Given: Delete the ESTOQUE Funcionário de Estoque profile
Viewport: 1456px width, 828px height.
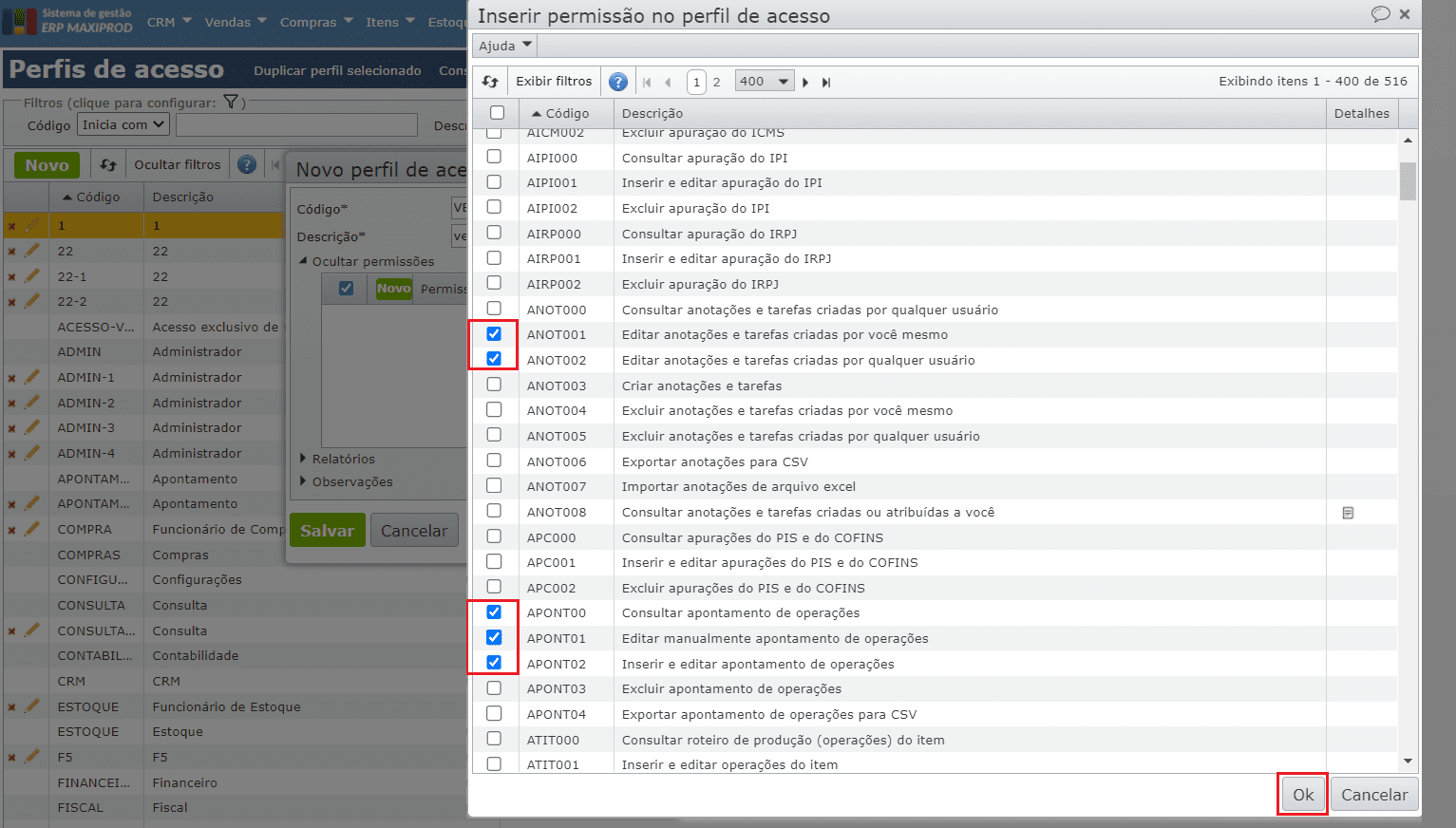Looking at the screenshot, I should pos(11,707).
